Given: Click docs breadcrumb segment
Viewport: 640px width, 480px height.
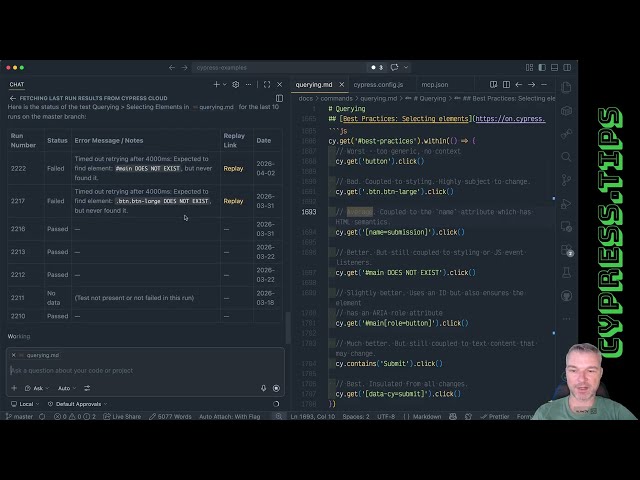Looking at the screenshot, I should click(x=305, y=98).
